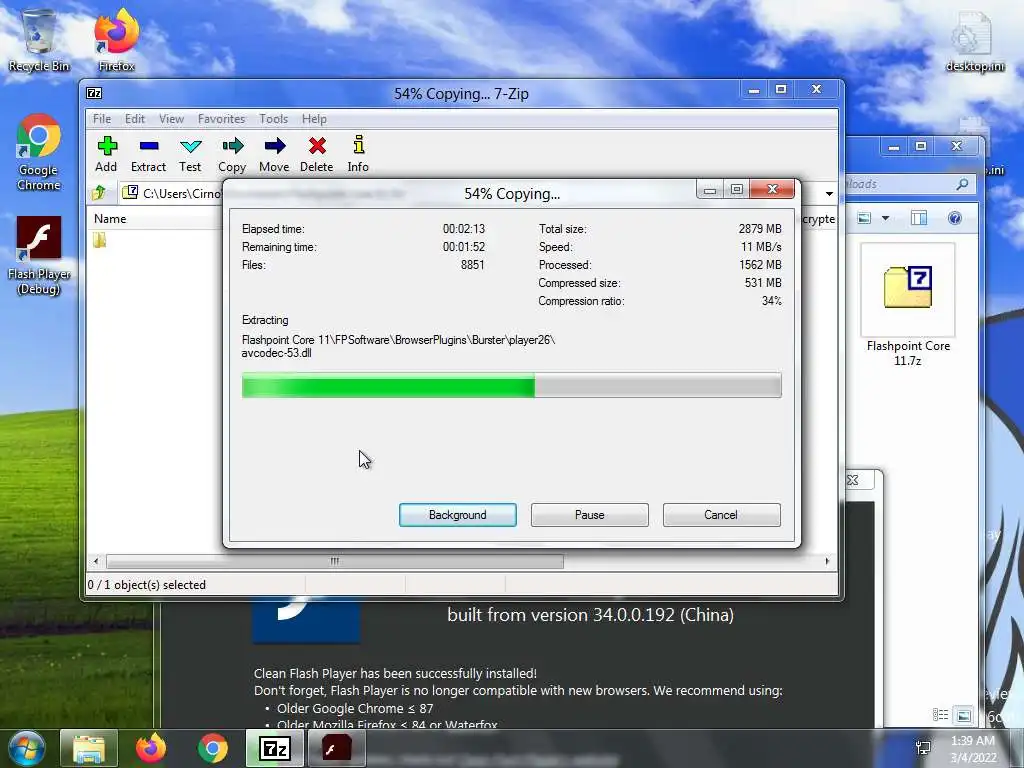This screenshot has height=768, width=1024.
Task: Open the View menu
Action: (171, 119)
